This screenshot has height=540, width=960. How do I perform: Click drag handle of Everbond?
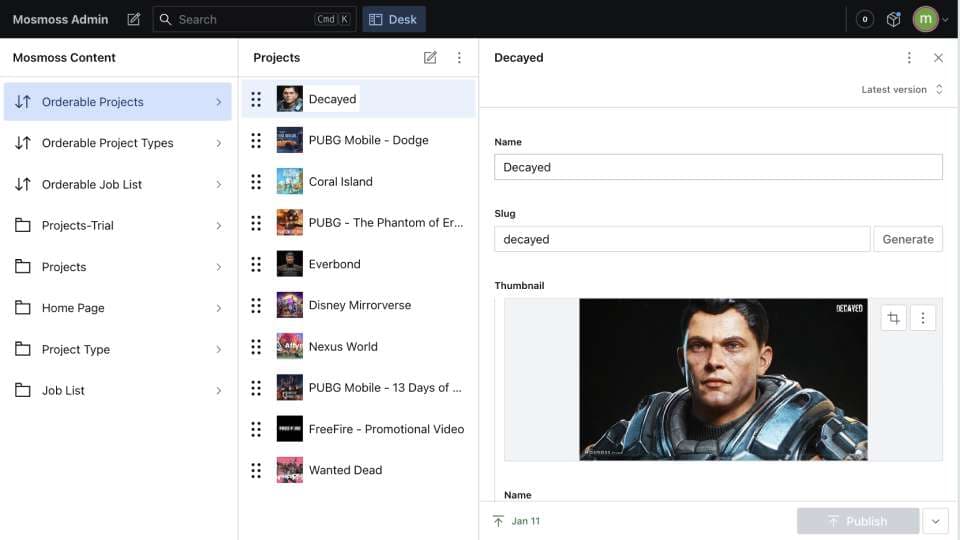coord(256,264)
